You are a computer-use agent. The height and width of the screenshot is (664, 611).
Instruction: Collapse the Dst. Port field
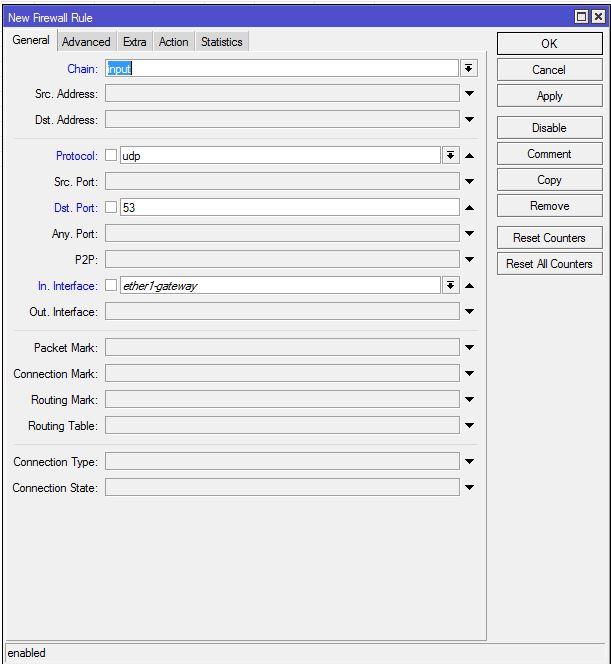469,208
